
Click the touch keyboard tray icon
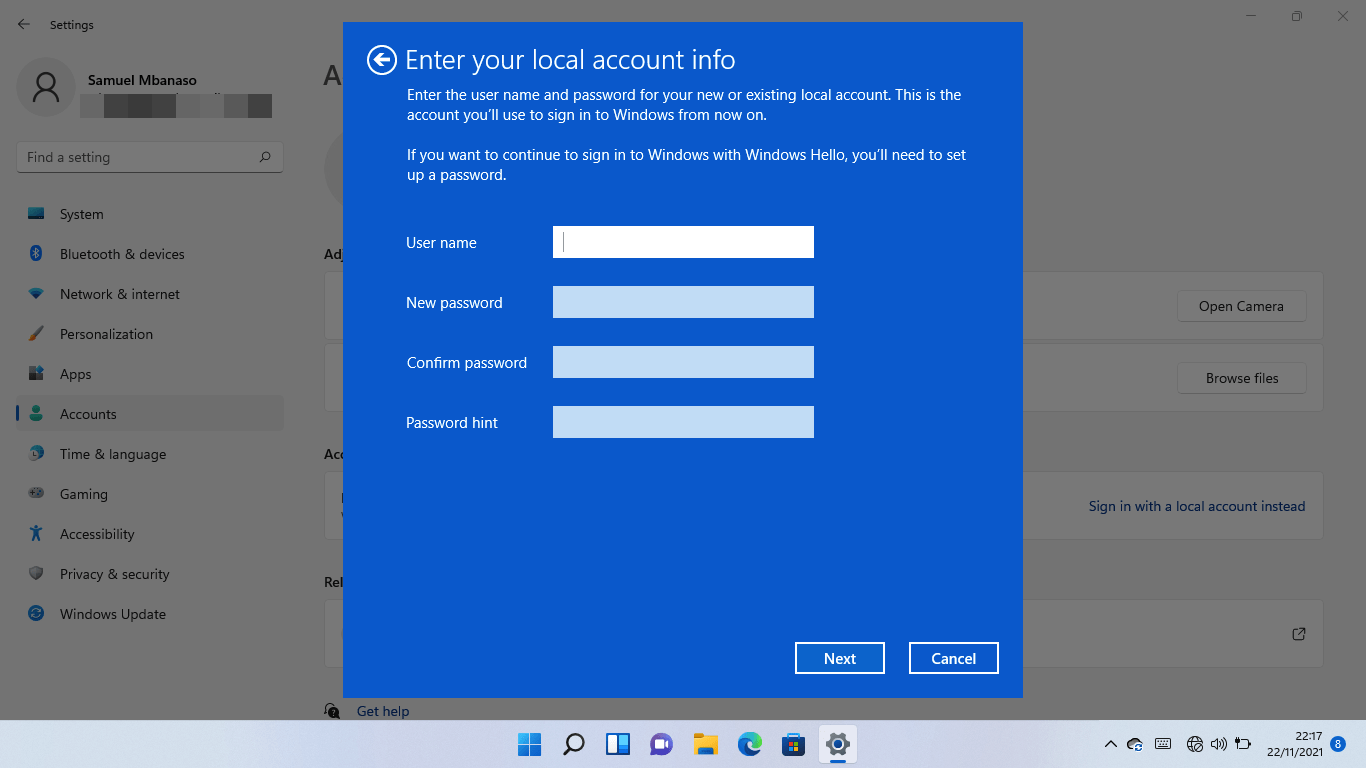click(x=1163, y=744)
